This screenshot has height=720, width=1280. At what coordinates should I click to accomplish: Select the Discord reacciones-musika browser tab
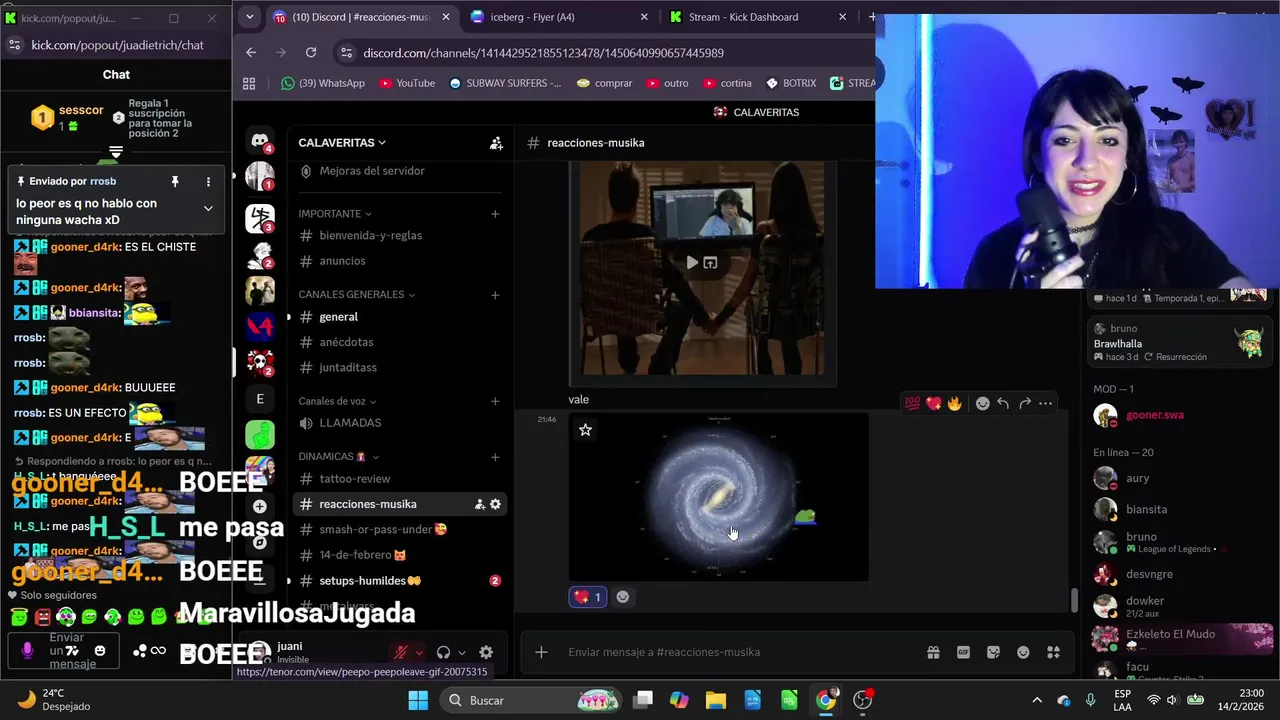pos(360,17)
